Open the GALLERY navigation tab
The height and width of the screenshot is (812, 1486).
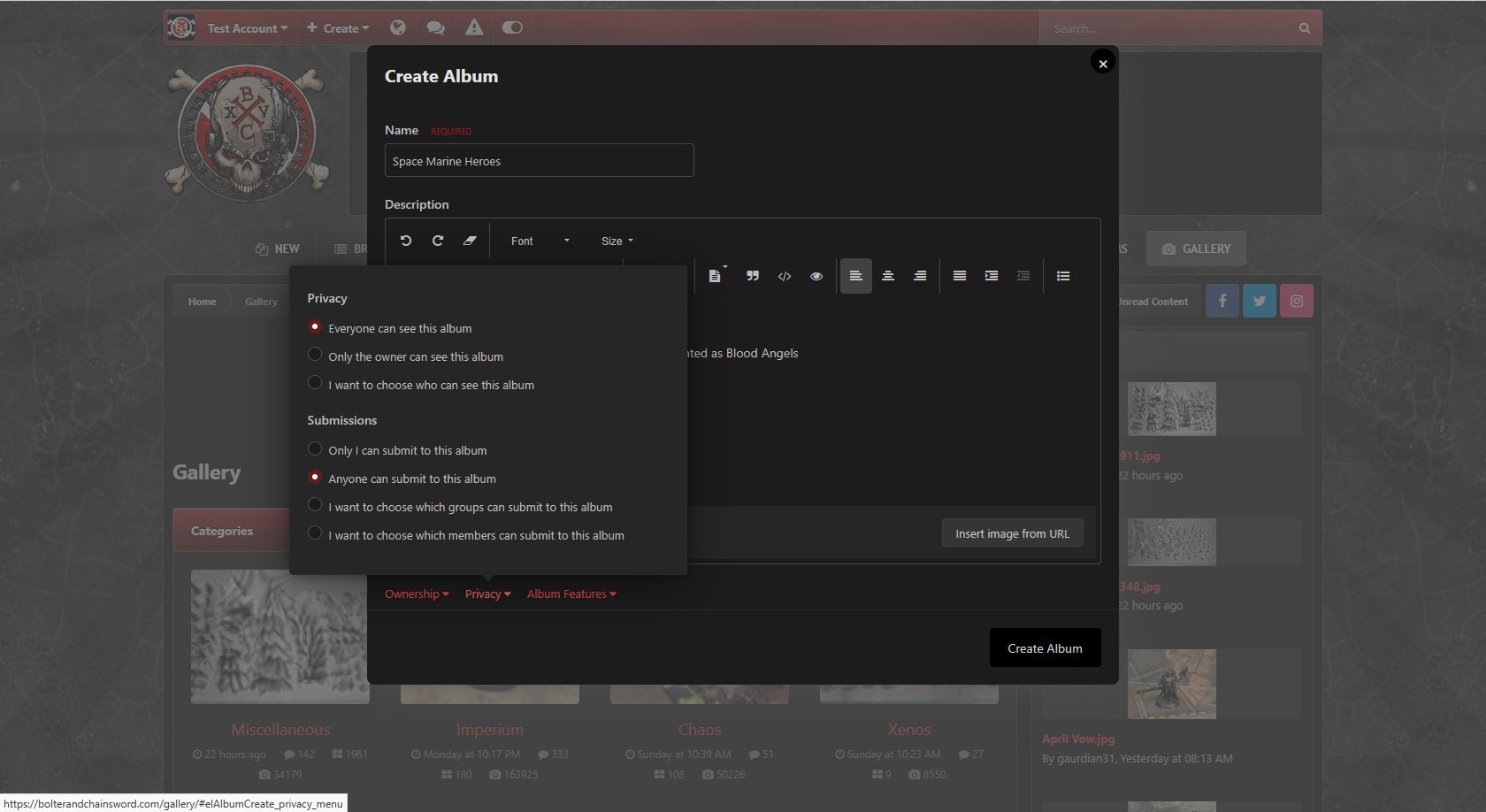1196,249
